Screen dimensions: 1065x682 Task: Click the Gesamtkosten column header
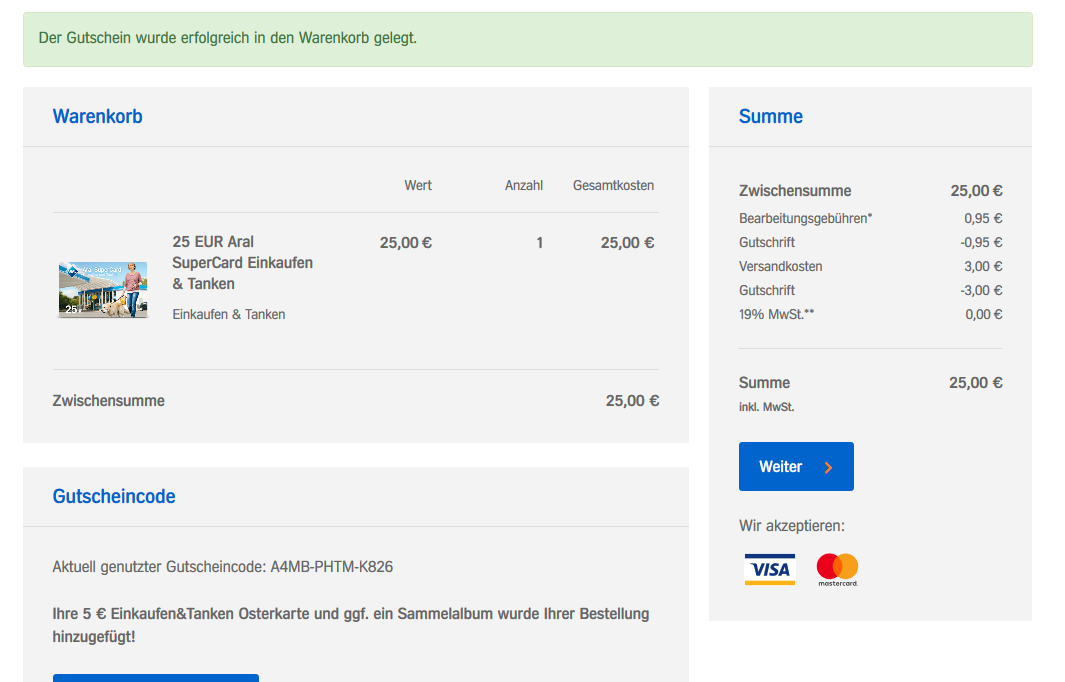pos(613,185)
